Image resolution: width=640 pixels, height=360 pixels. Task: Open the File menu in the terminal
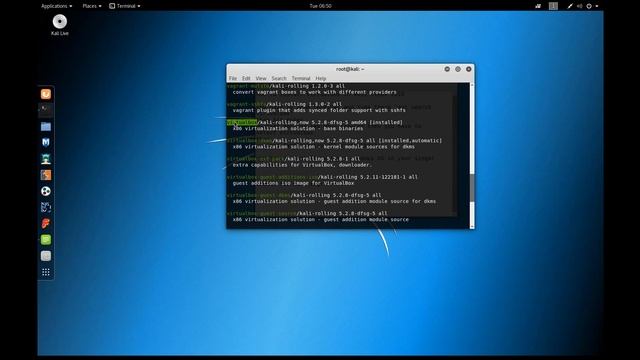tap(233, 78)
